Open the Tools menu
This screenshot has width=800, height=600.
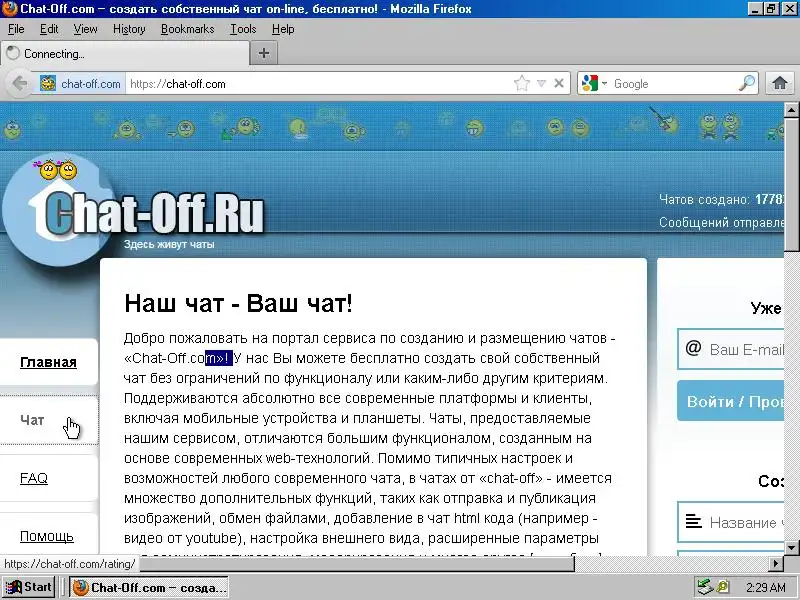coord(243,29)
